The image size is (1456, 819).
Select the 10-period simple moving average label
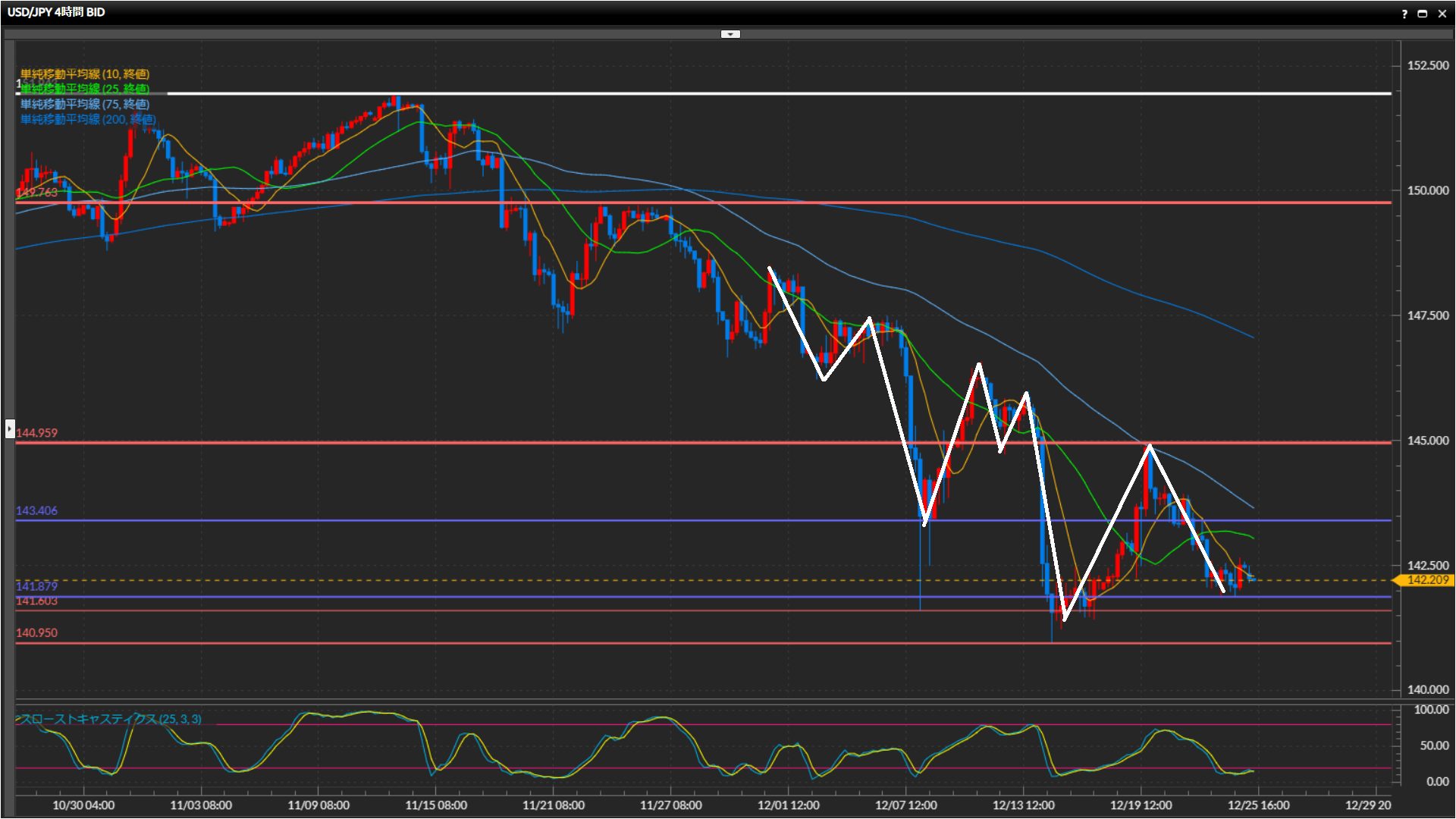click(85, 74)
